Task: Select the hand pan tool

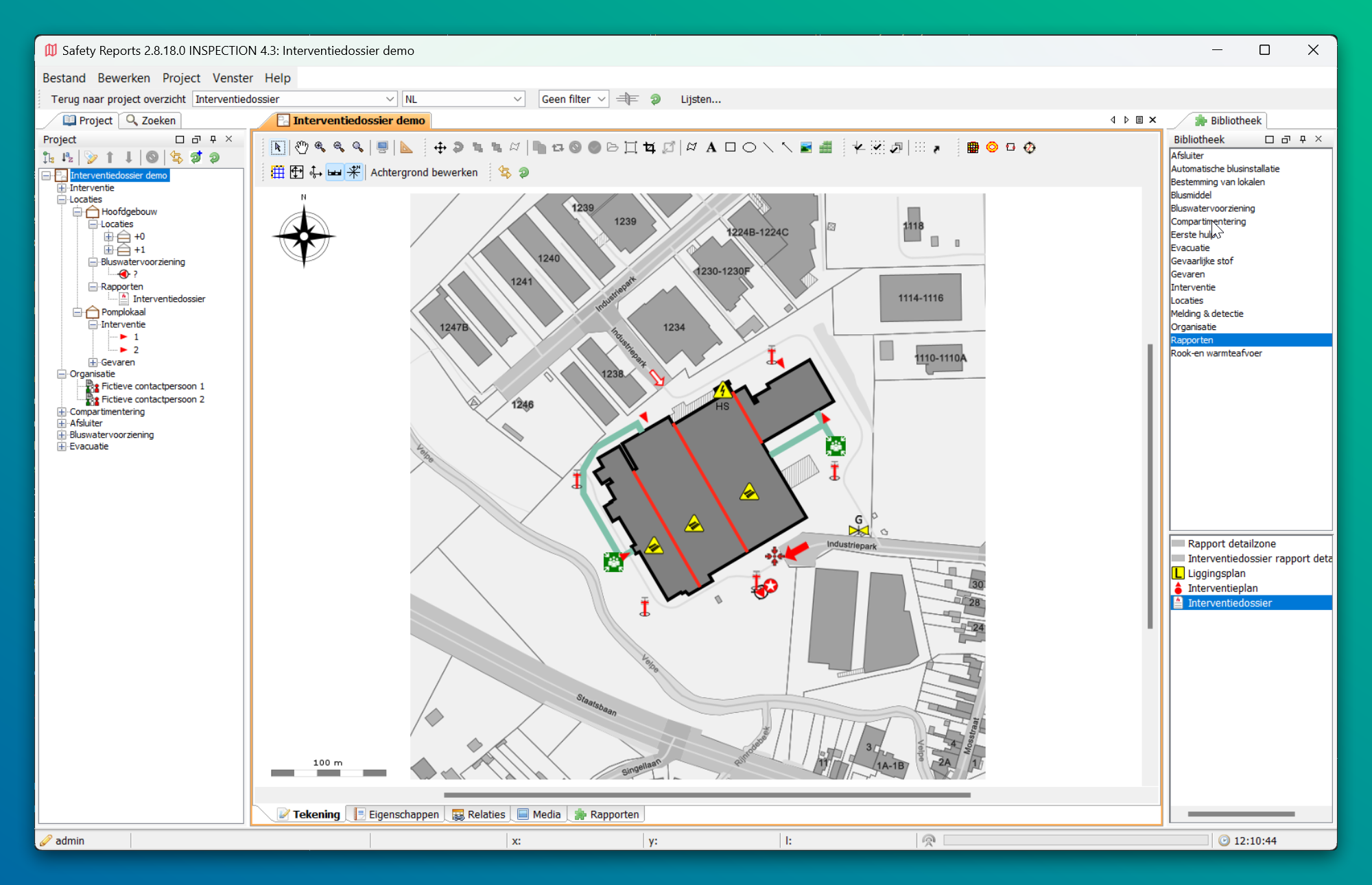Action: click(x=302, y=147)
